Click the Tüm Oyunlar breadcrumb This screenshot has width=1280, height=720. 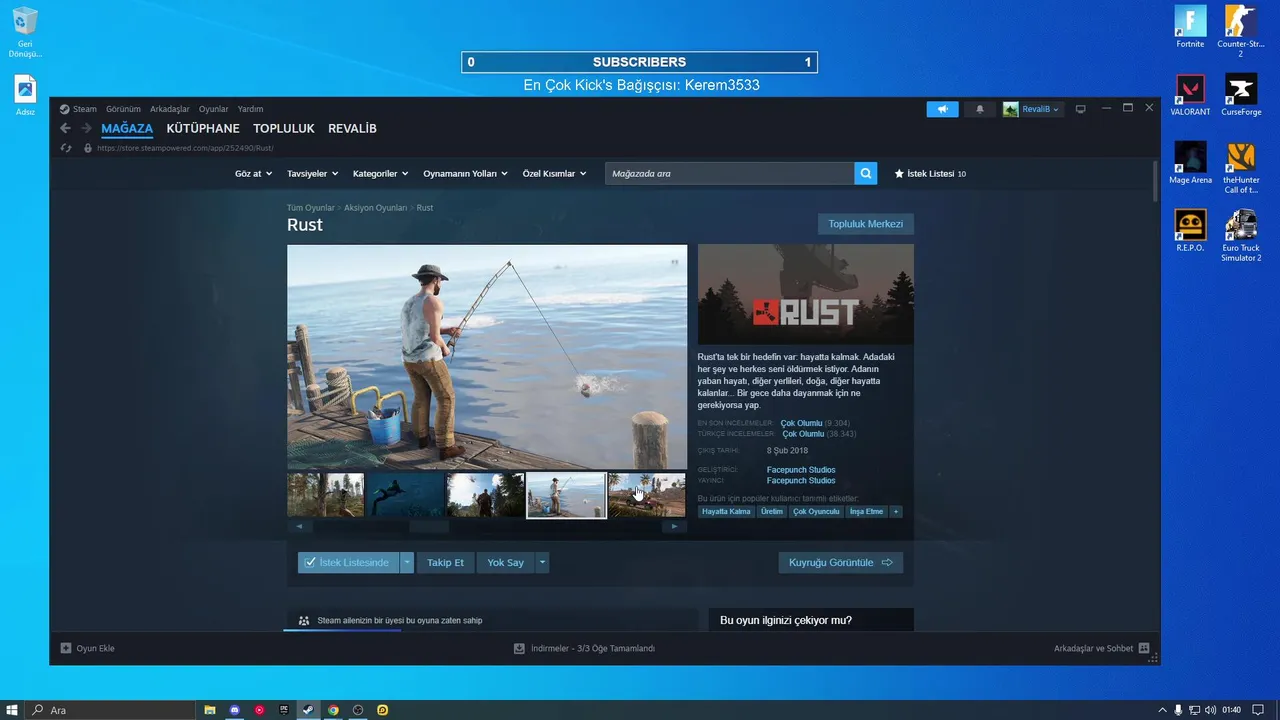click(310, 208)
